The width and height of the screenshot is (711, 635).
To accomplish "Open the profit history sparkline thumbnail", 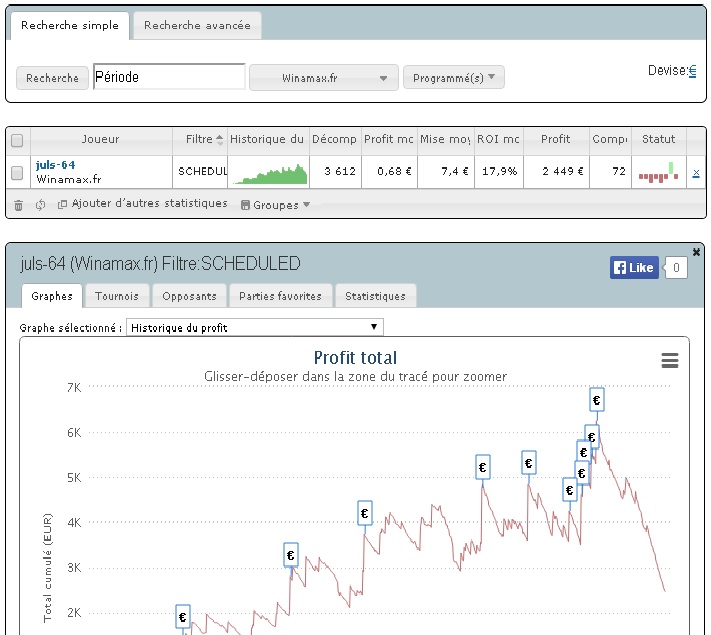I will 268,172.
